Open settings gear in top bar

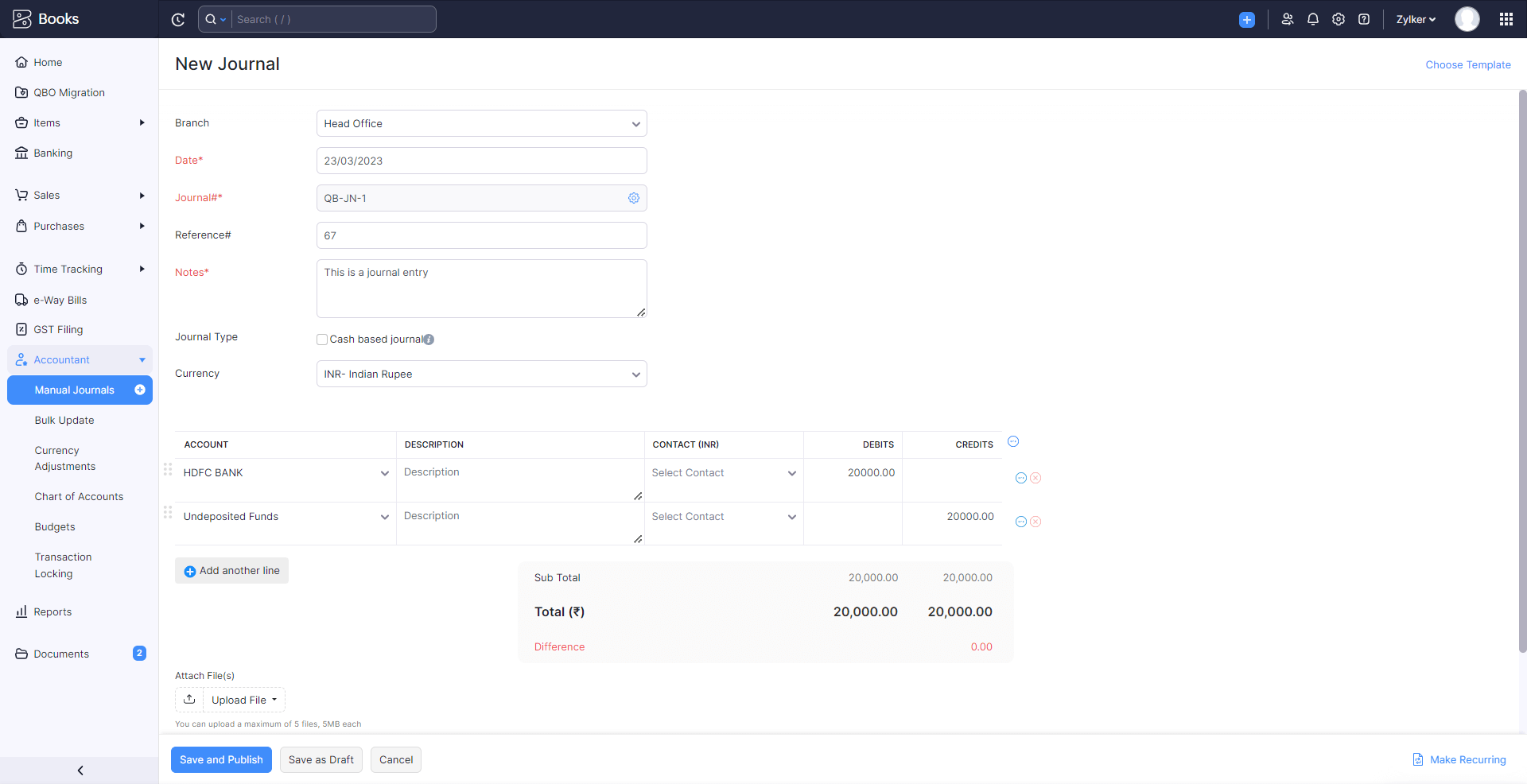pos(1339,20)
